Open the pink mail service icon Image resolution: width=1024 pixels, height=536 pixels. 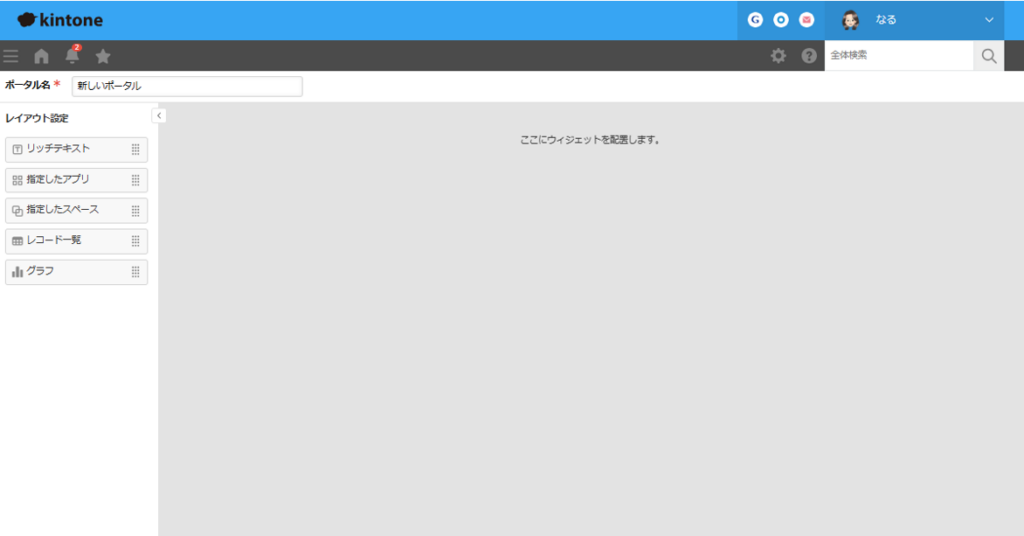pos(806,20)
